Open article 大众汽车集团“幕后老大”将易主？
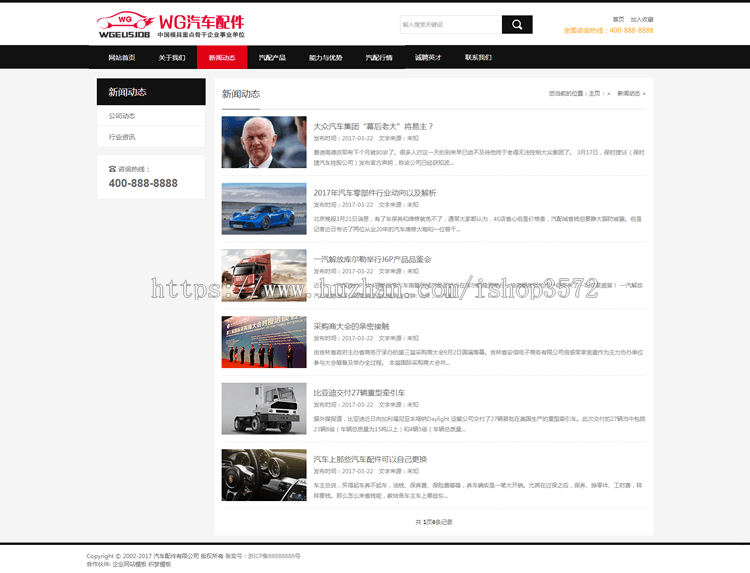This screenshot has width=750, height=573. click(373, 126)
